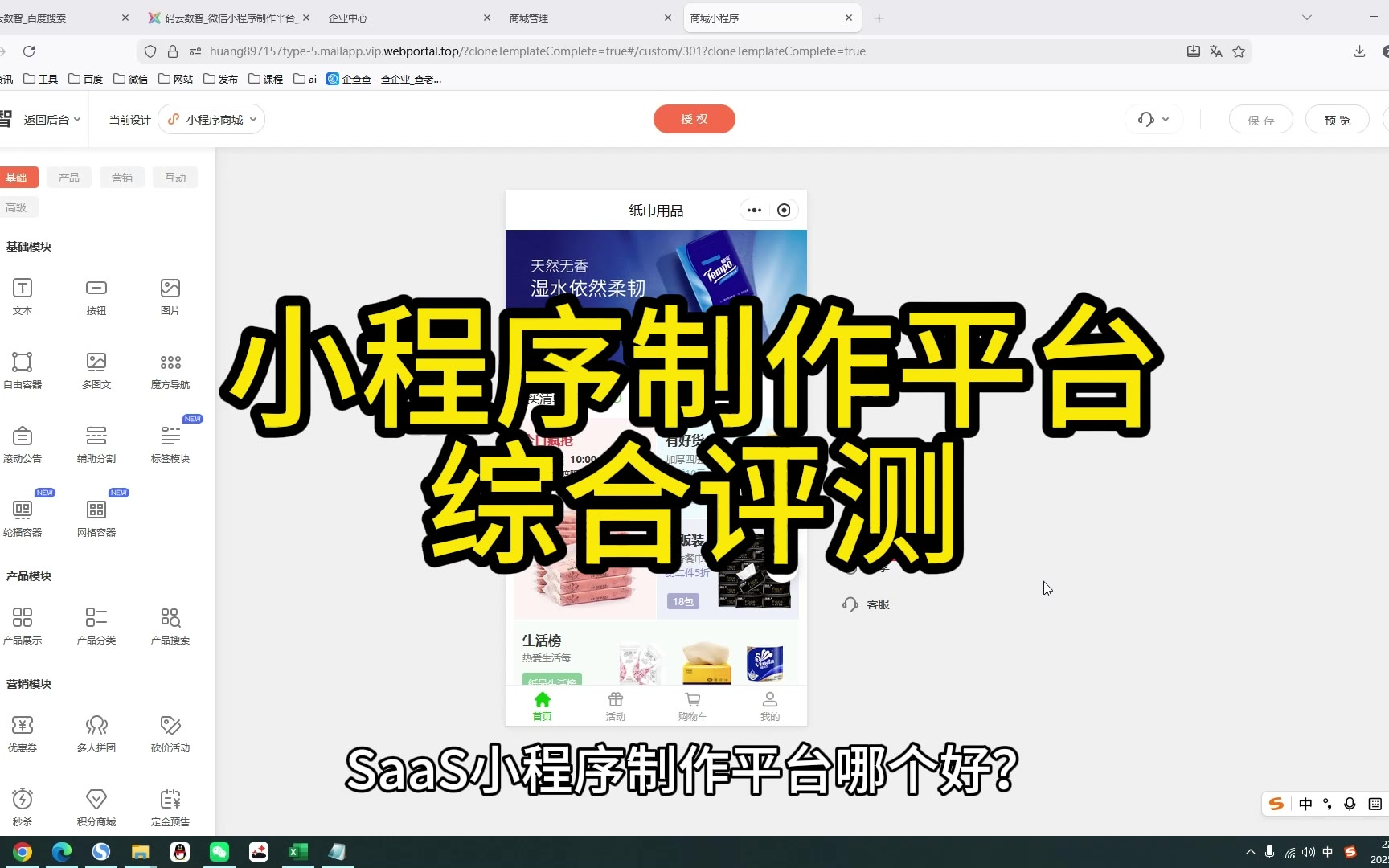
Task: Bookmark this page with the star icon
Action: tap(1239, 51)
